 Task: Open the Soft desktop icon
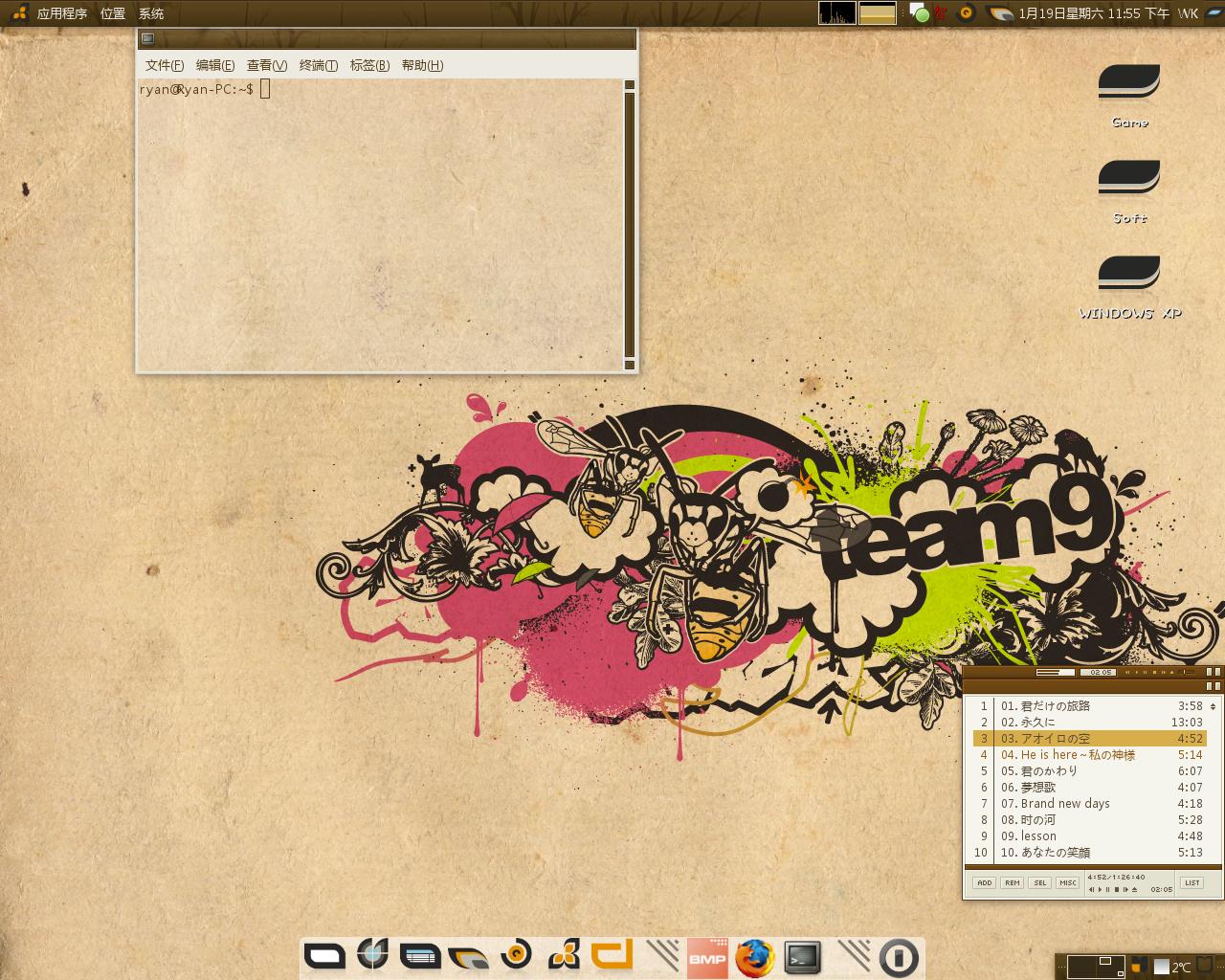(x=1129, y=189)
